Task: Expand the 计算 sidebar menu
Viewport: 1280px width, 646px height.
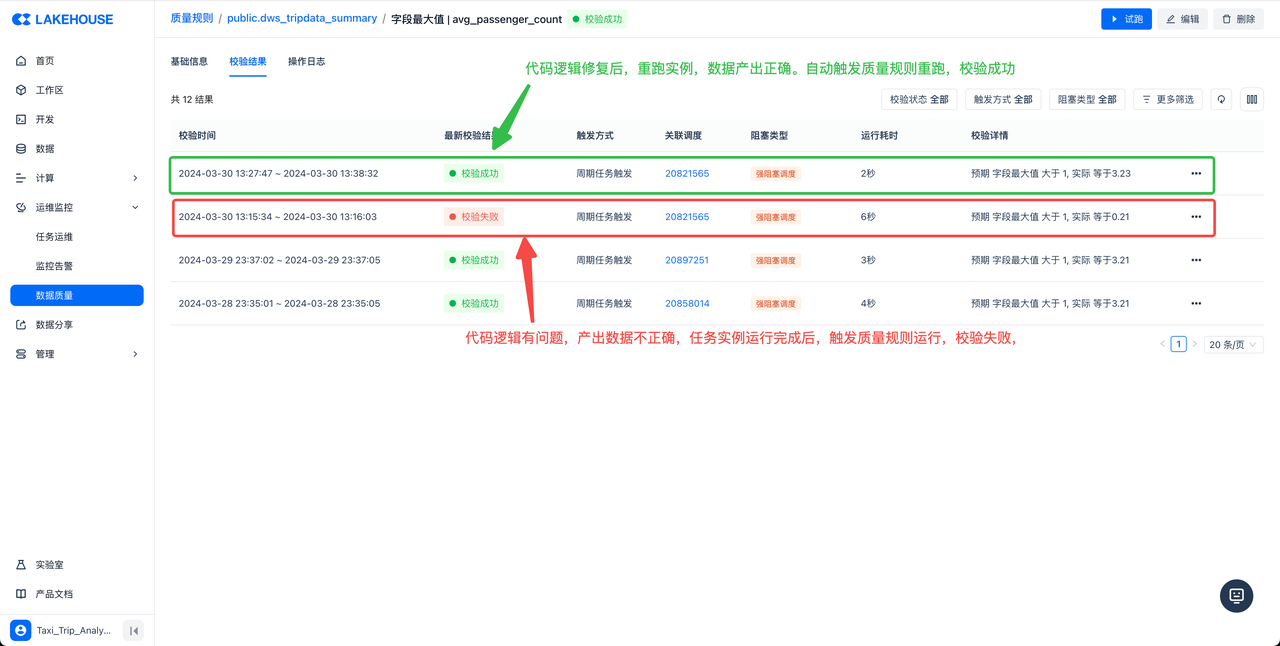Action: pyautogui.click(x=135, y=178)
